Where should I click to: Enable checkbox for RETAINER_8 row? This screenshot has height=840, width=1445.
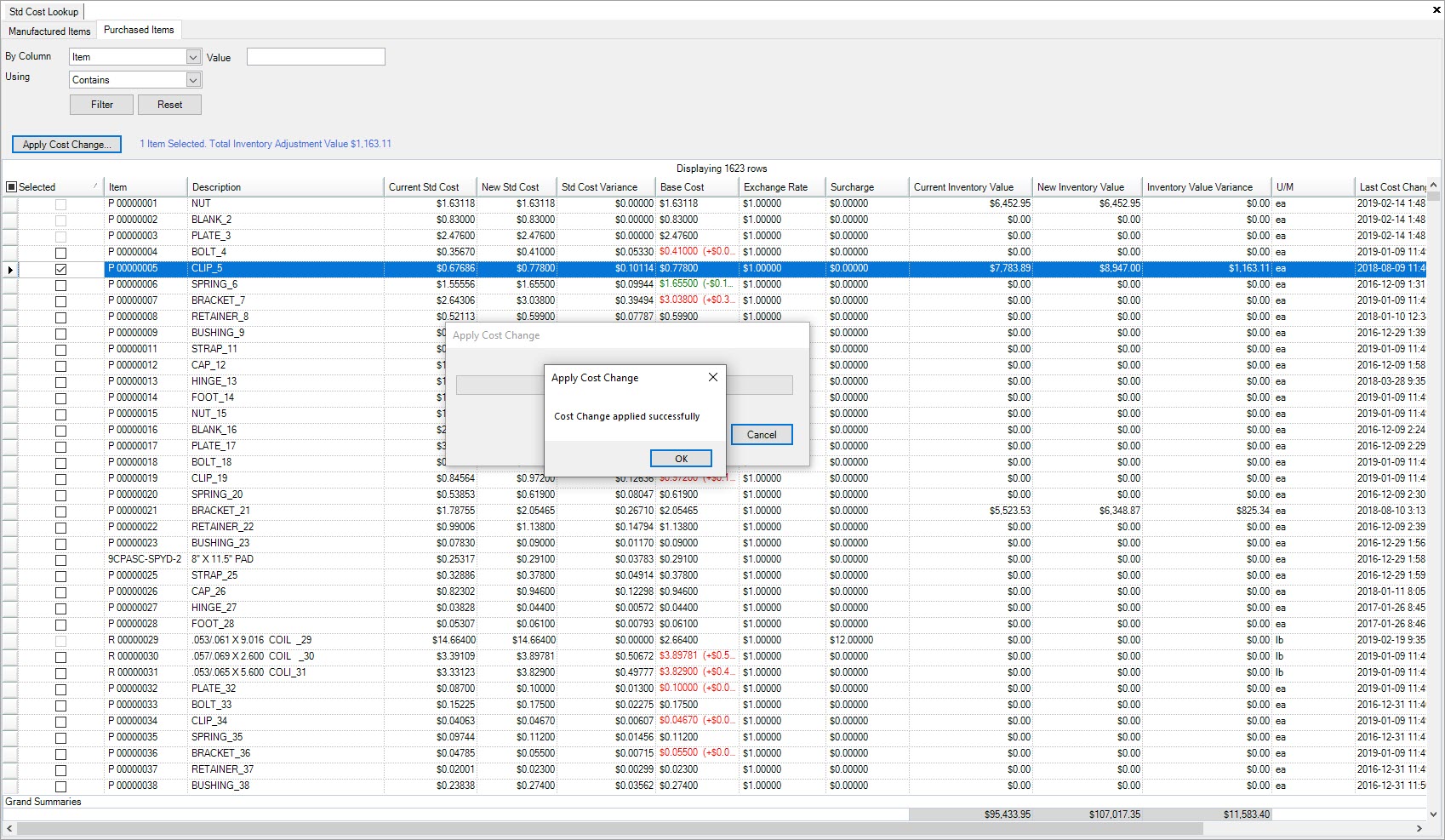pos(60,317)
